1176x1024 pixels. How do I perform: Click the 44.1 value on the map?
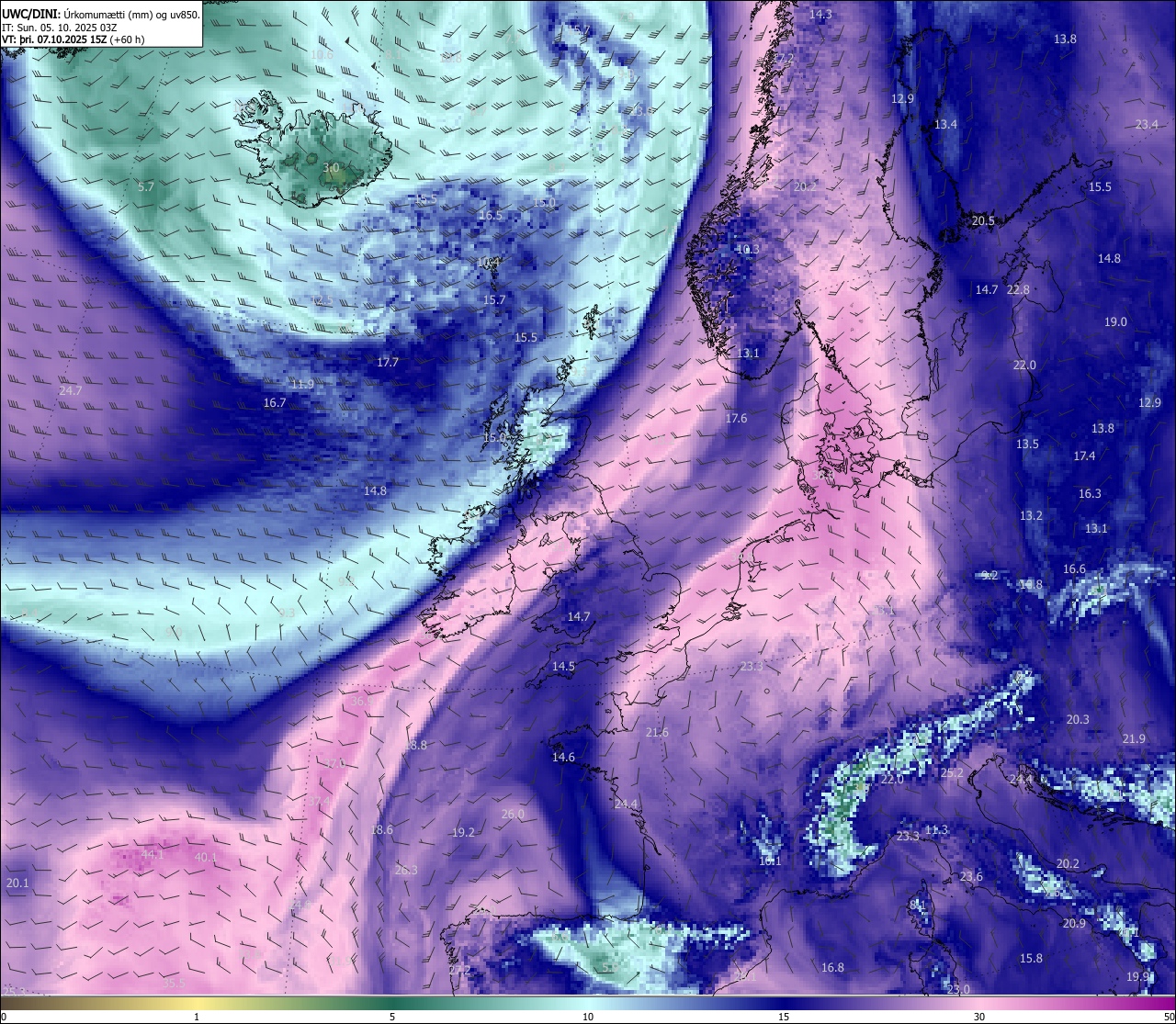click(152, 854)
